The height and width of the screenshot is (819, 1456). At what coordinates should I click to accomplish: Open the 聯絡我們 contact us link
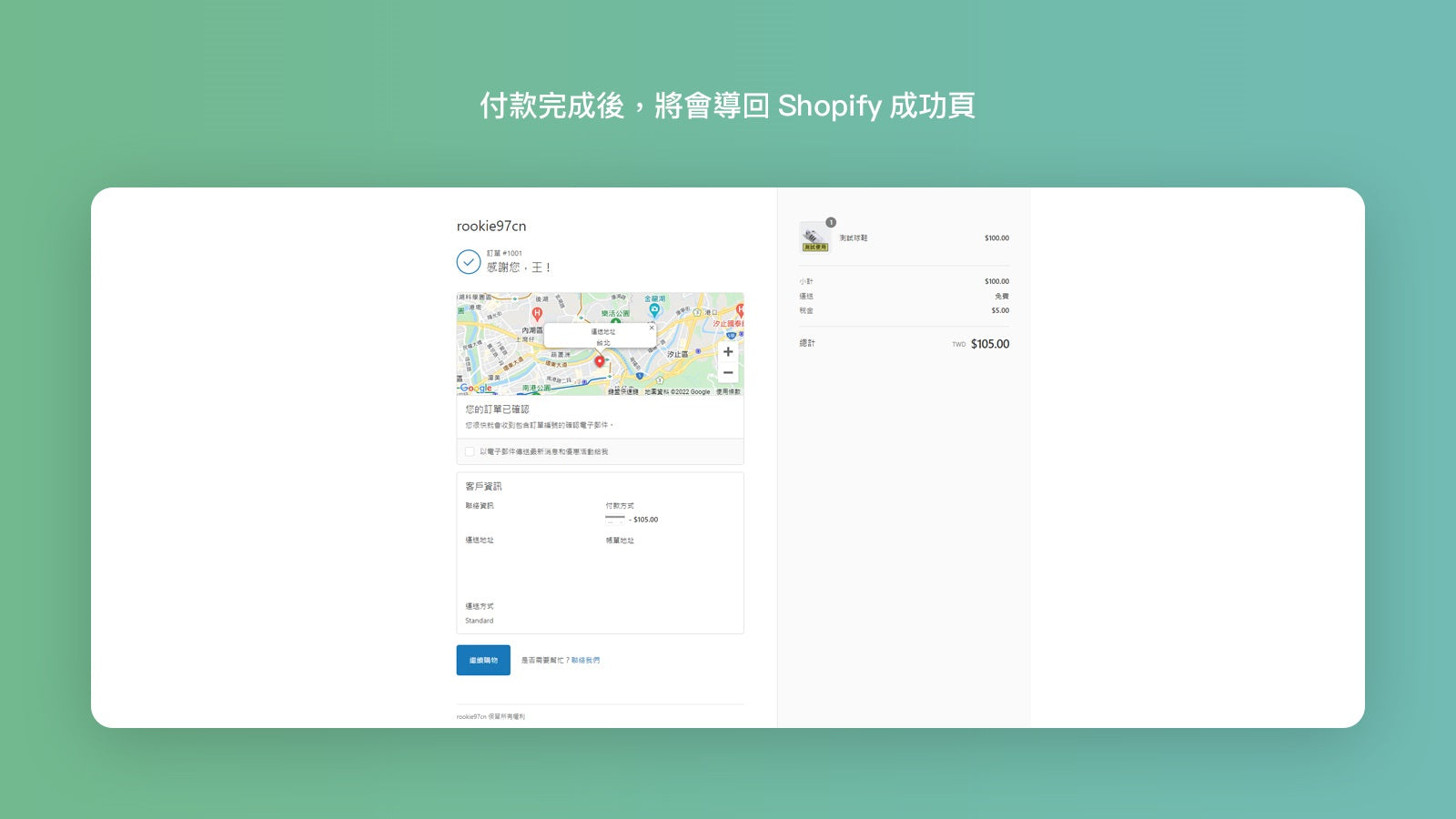[x=585, y=661]
